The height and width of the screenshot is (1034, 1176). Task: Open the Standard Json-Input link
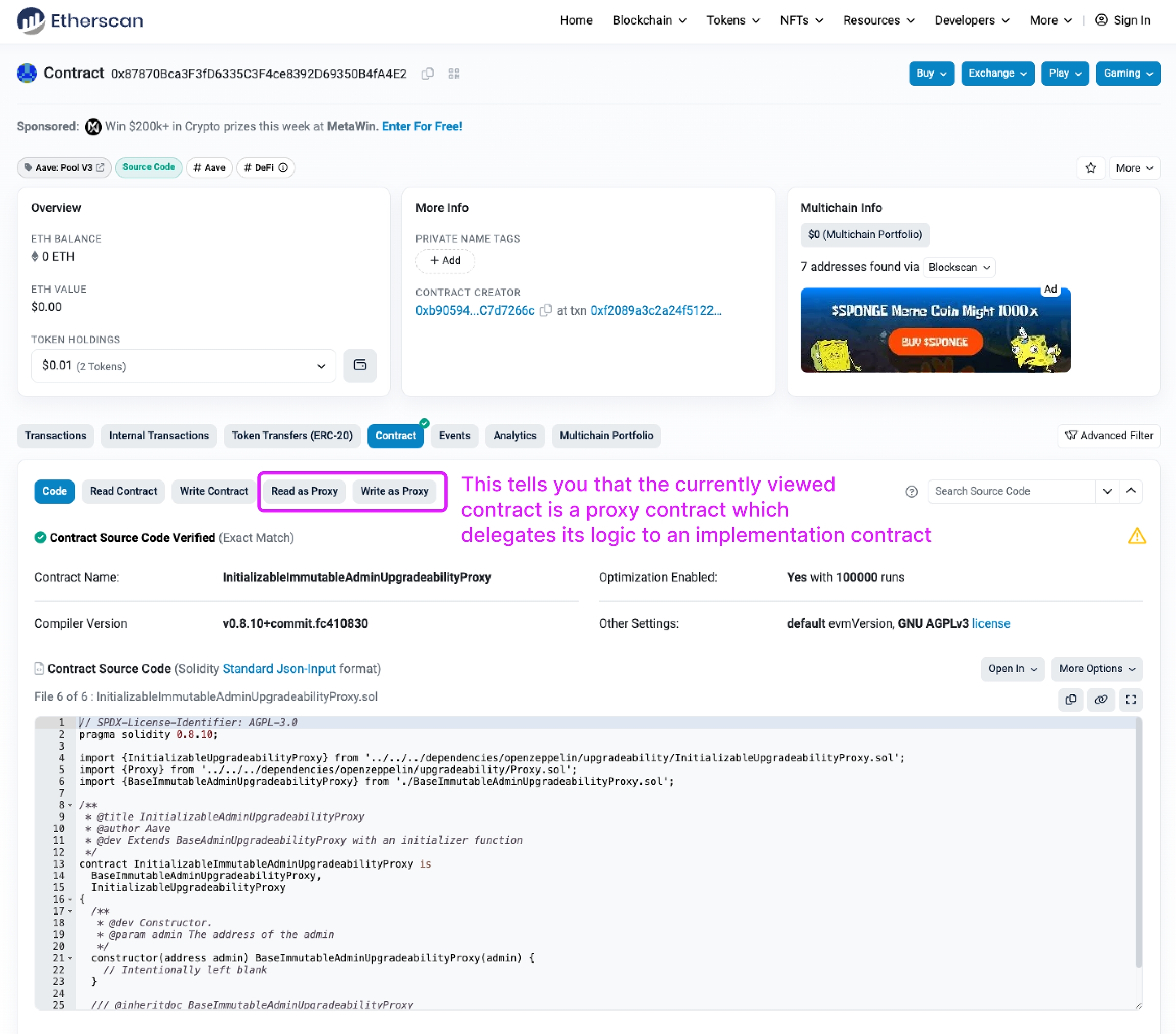(x=279, y=669)
